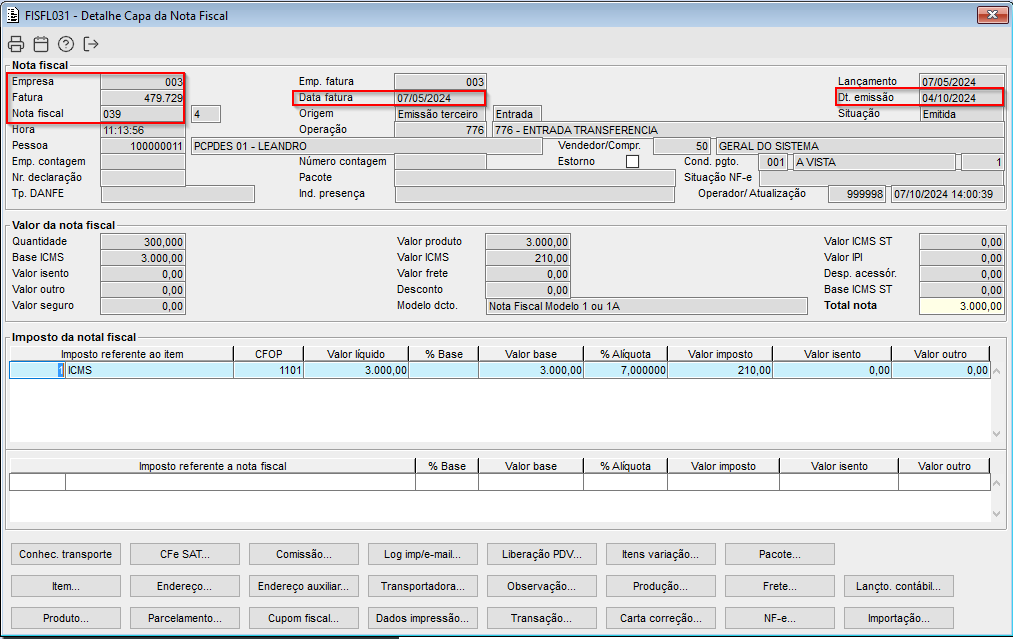This screenshot has width=1013, height=639.
Task: Click Dados impressão... button
Action: (x=423, y=618)
